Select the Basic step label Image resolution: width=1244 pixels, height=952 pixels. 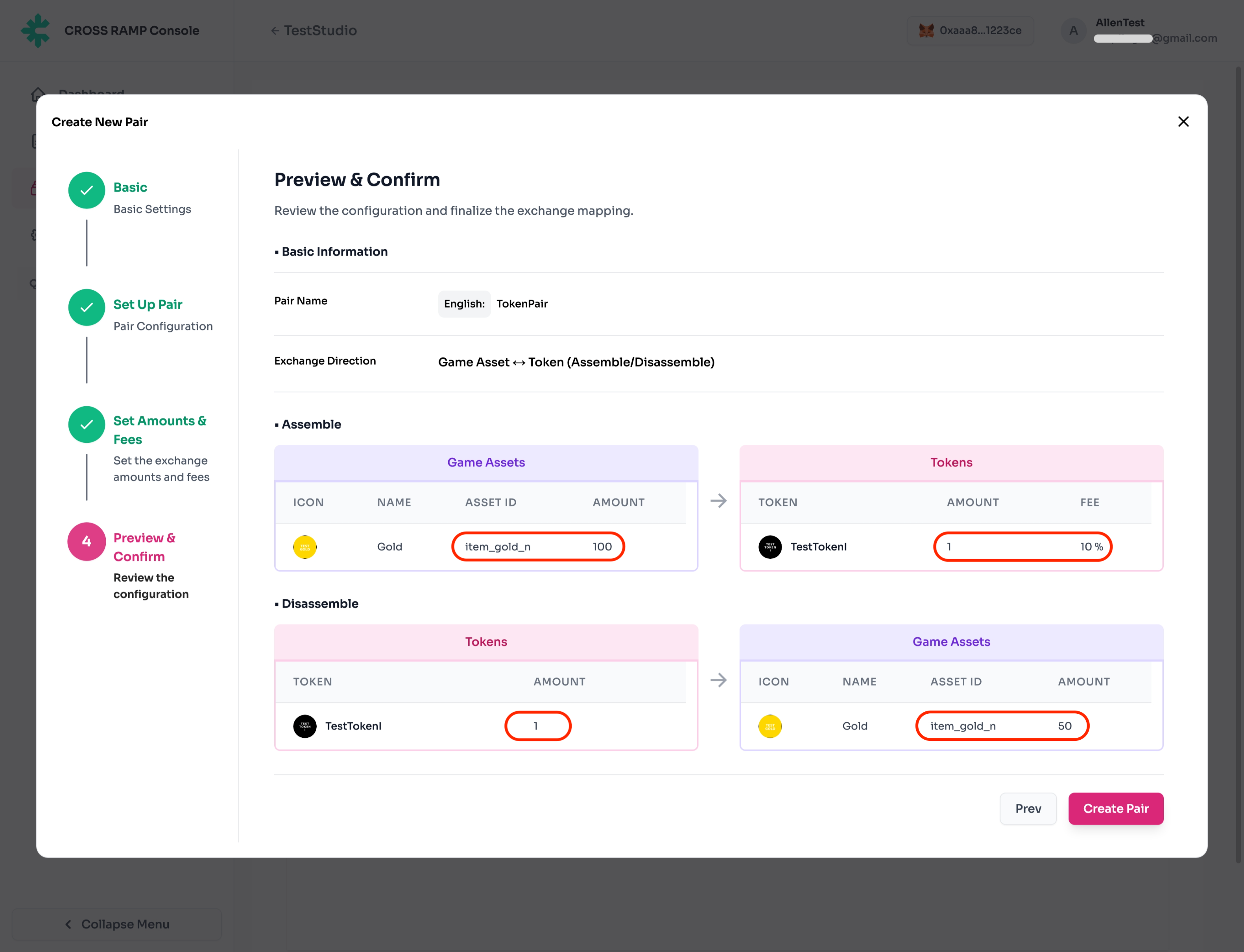(x=130, y=188)
